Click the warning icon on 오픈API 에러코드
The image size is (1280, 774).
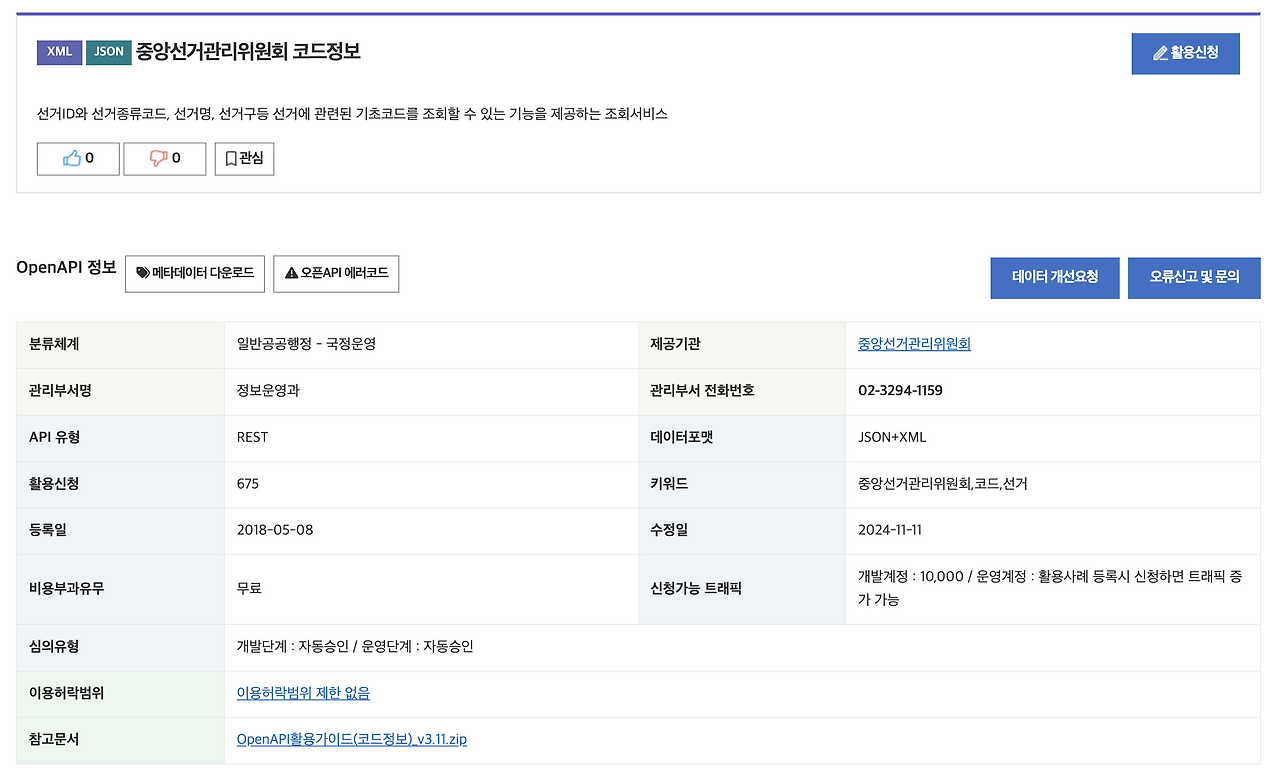[x=291, y=274]
